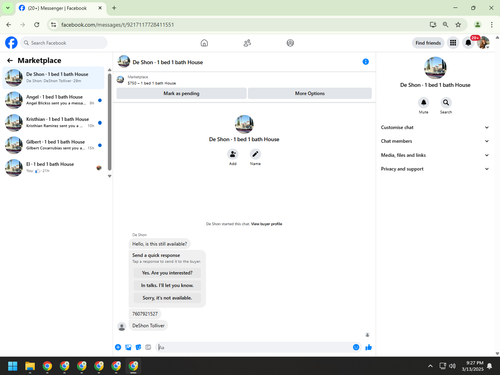Screen dimensions: 500x375
Task: Edit chat name pencil icon
Action: [255, 154]
